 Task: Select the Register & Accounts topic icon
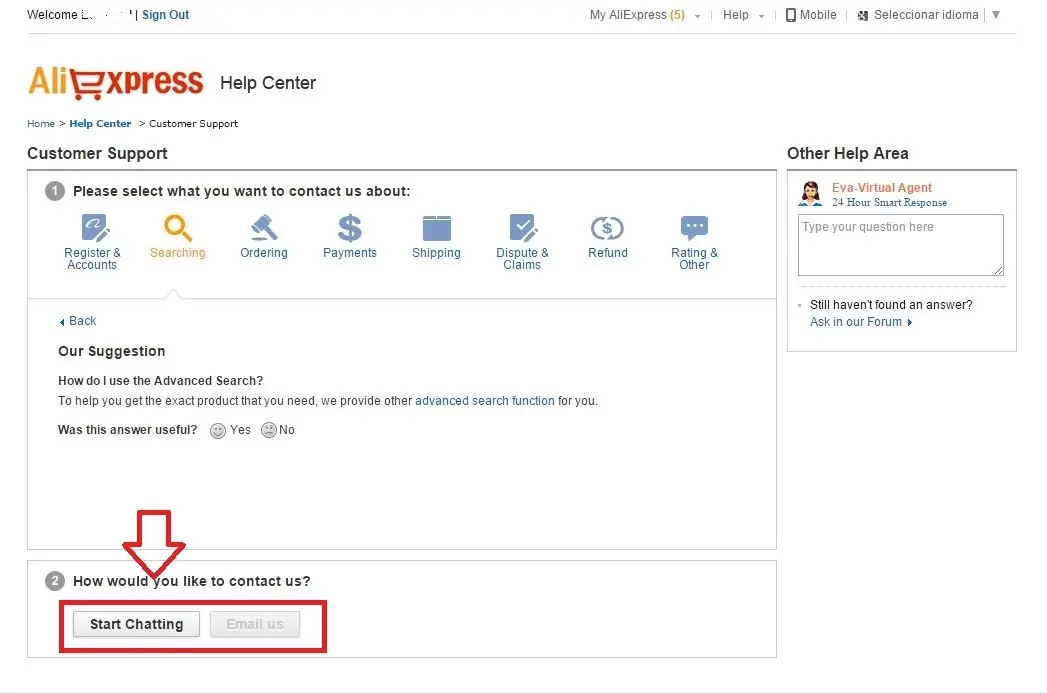[95, 228]
